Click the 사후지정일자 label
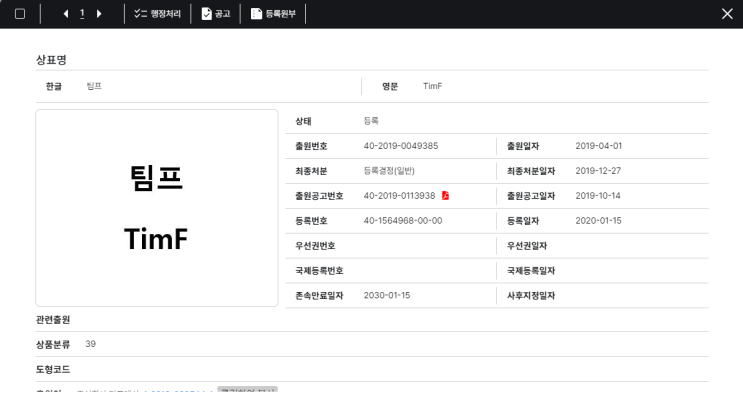The height and width of the screenshot is (396, 743). click(x=531, y=296)
